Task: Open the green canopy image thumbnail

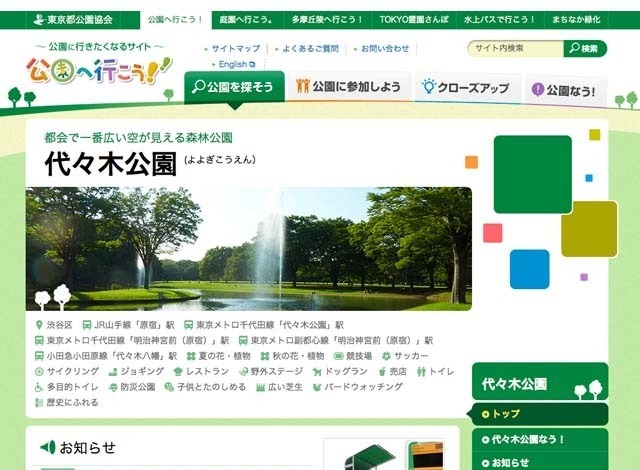Action: coord(384,455)
